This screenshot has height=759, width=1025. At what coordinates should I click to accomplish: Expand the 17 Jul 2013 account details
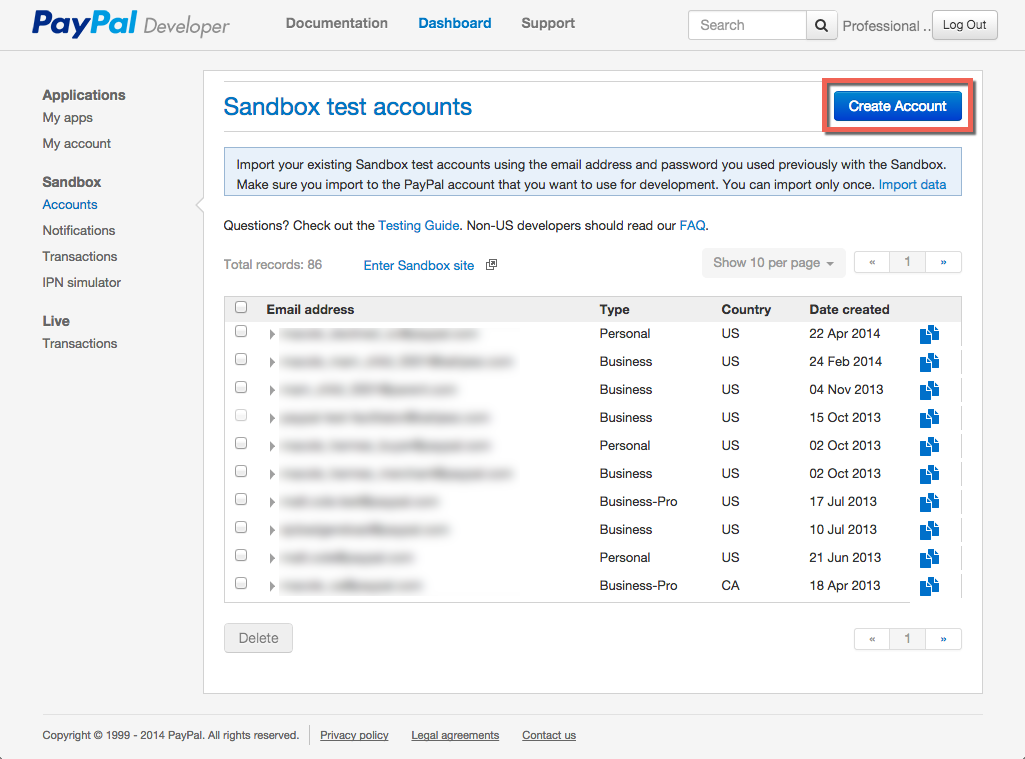tap(272, 503)
